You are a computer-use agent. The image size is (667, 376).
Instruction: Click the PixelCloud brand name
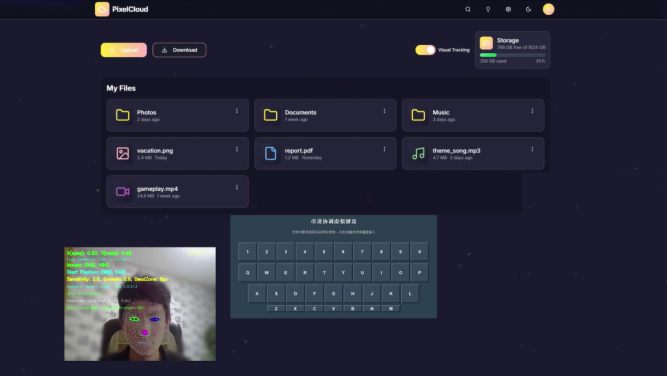tap(130, 9)
